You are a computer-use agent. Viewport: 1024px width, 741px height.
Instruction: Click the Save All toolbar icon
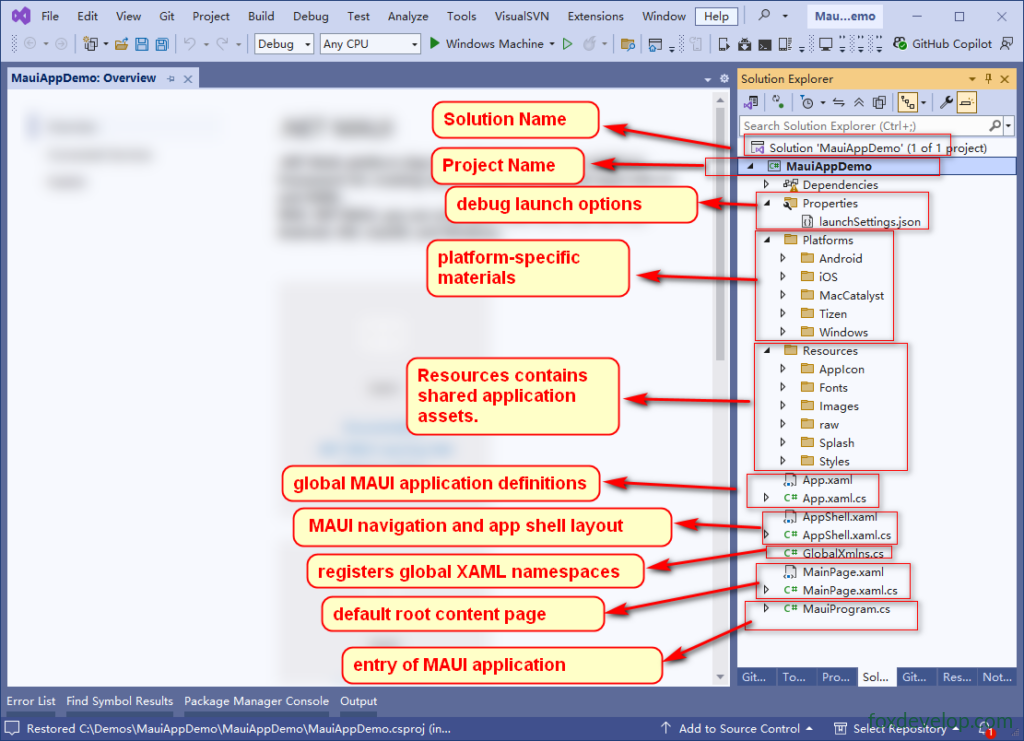click(x=161, y=44)
